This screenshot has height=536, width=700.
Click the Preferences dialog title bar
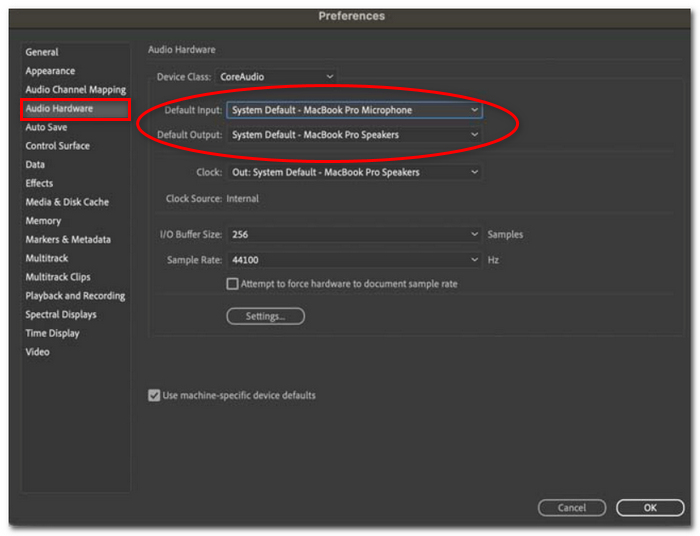(x=350, y=17)
